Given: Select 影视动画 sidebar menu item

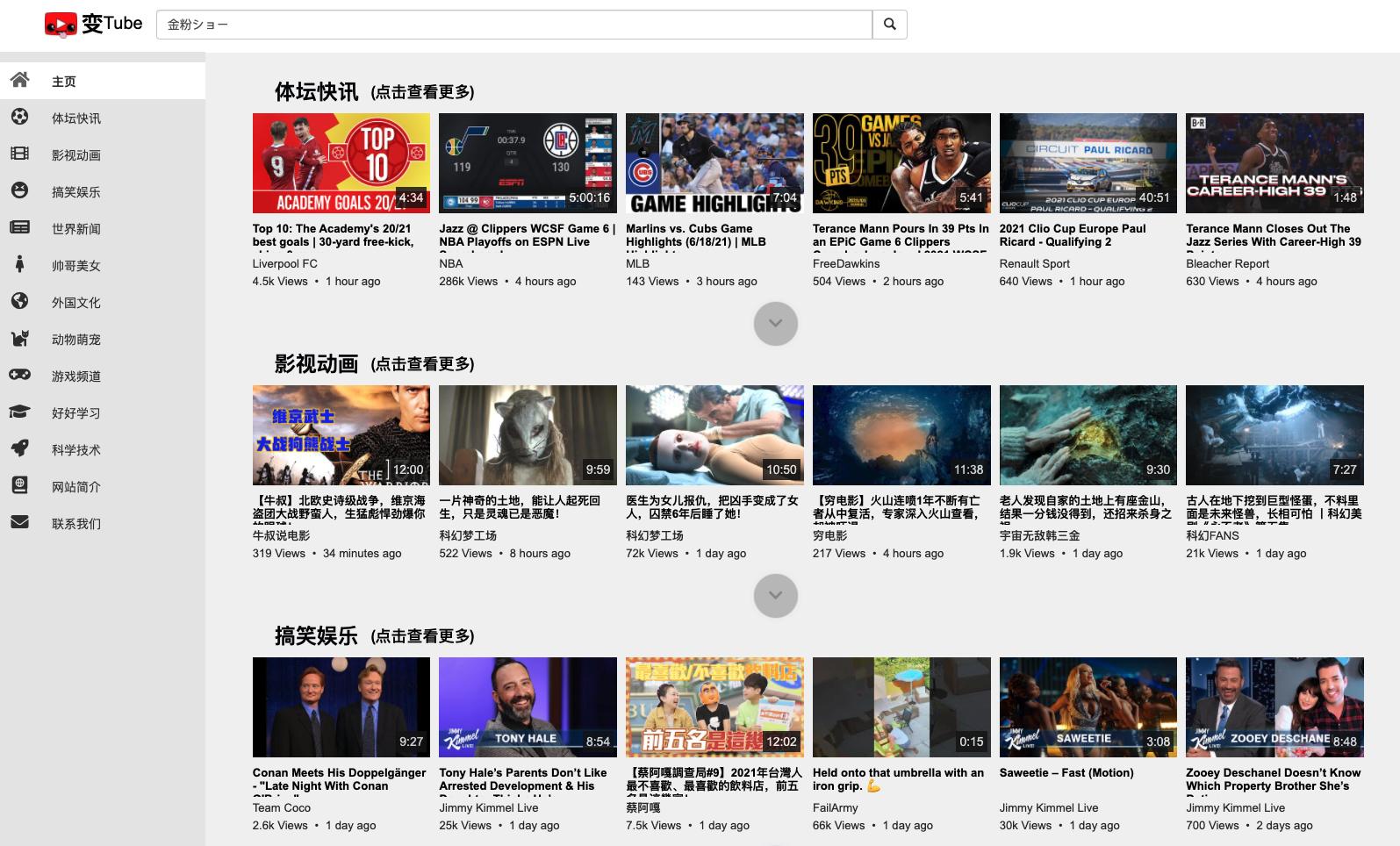Looking at the screenshot, I should [x=103, y=155].
